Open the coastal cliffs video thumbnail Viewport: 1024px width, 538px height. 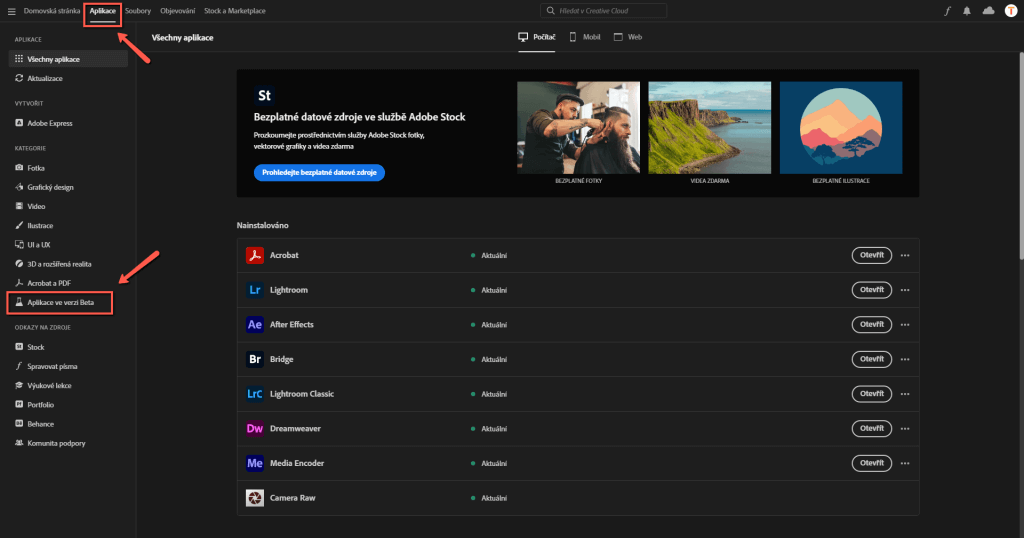pos(709,127)
